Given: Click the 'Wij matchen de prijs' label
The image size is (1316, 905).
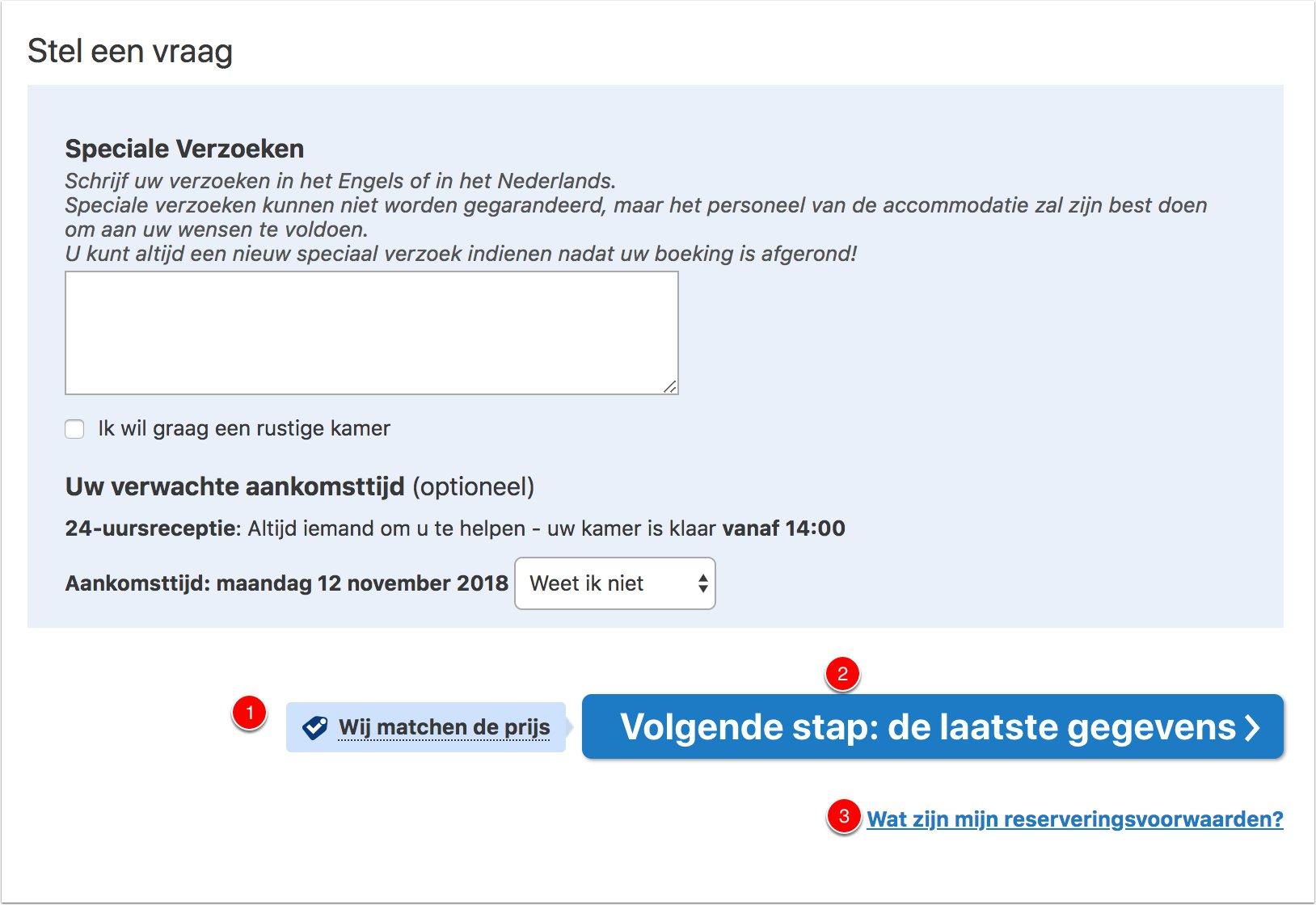Looking at the screenshot, I should (x=444, y=727).
